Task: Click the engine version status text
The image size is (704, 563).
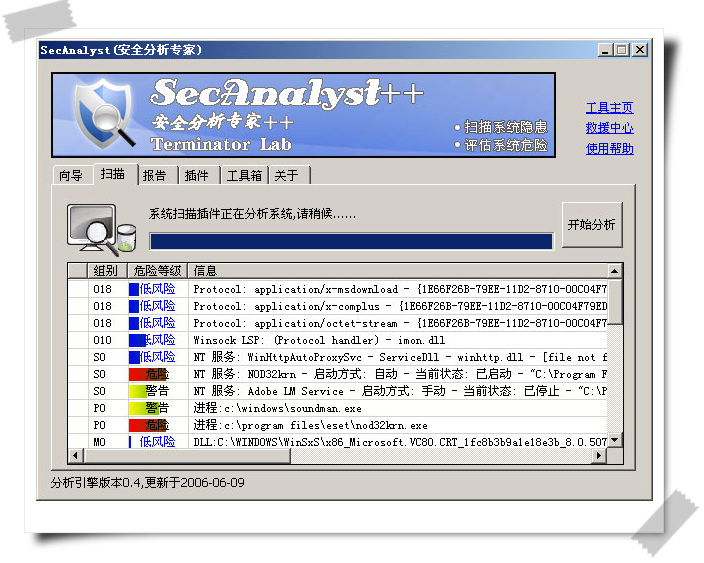Action: (148, 483)
